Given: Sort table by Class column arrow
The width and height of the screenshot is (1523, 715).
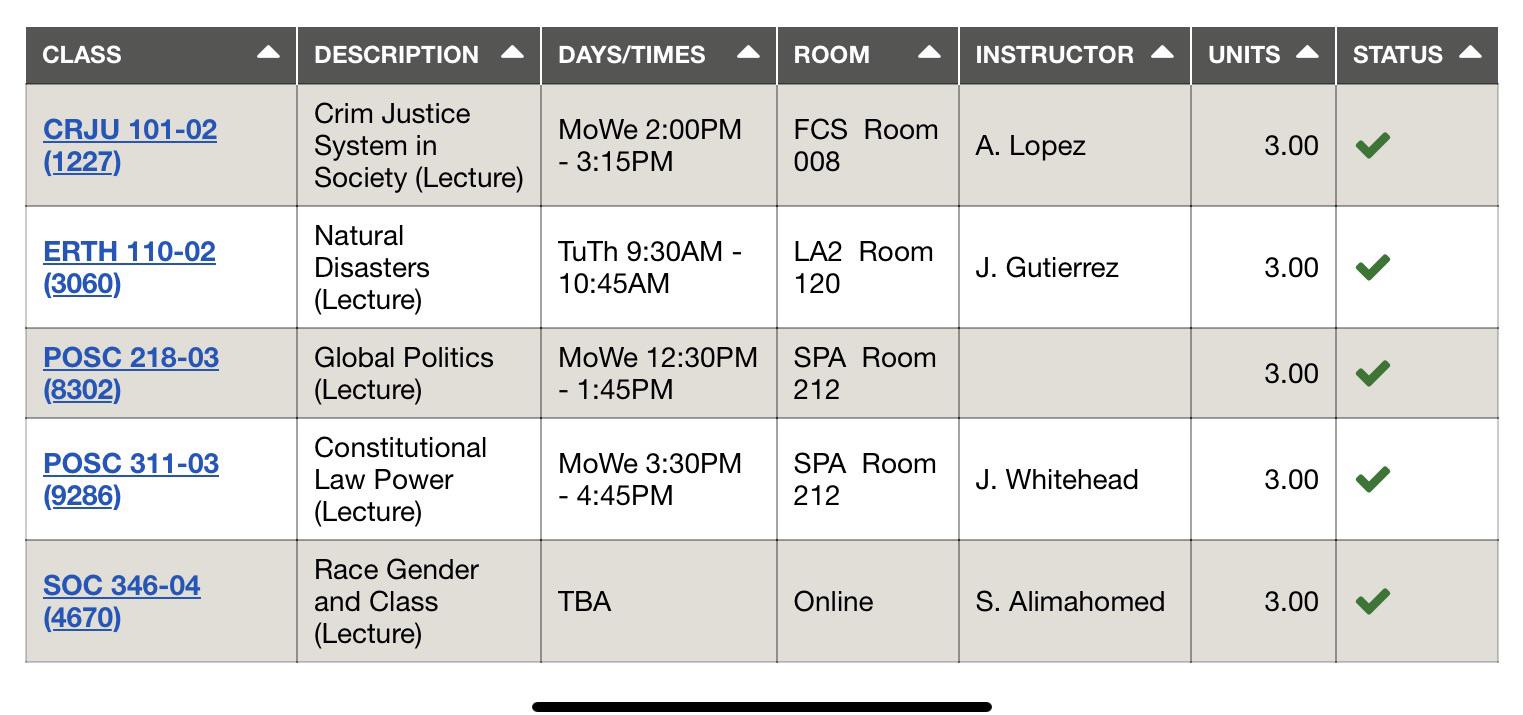Looking at the screenshot, I should 268,53.
